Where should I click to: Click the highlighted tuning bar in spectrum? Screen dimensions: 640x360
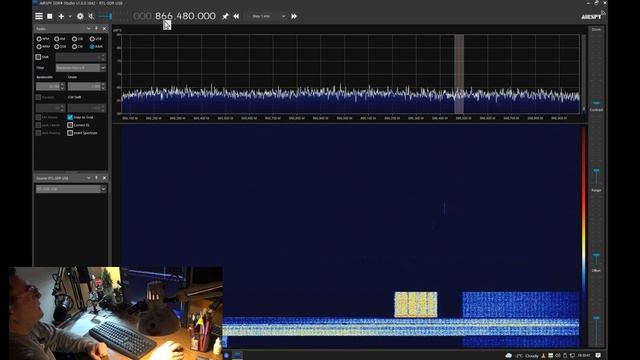point(459,74)
